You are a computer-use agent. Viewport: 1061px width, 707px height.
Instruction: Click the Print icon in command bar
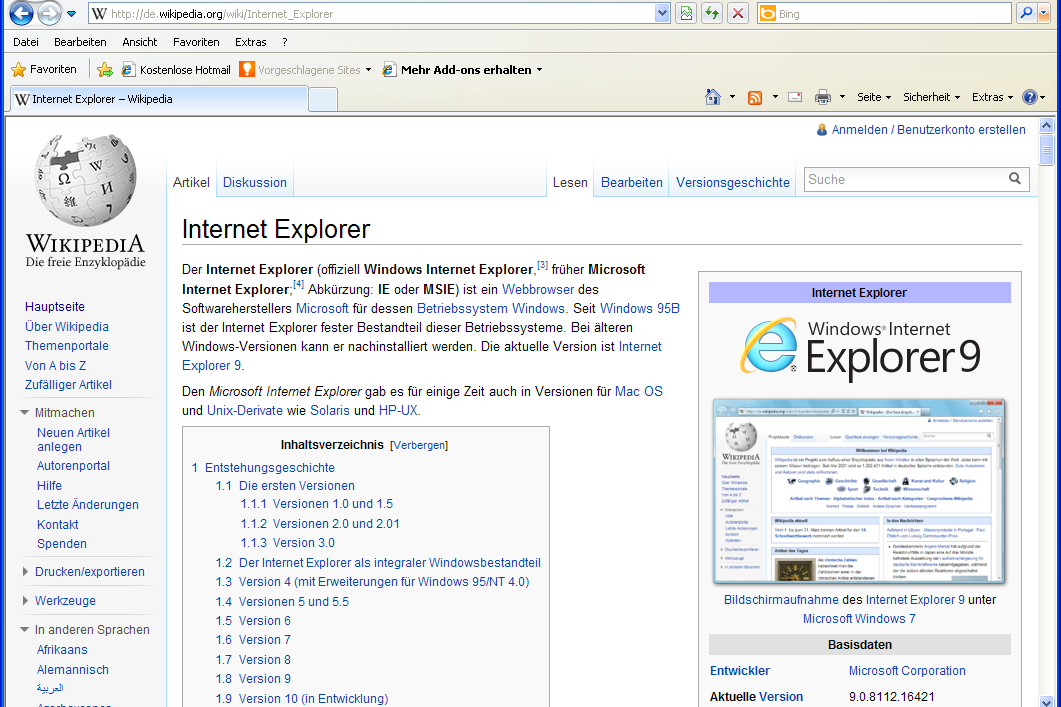pyautogui.click(x=823, y=97)
